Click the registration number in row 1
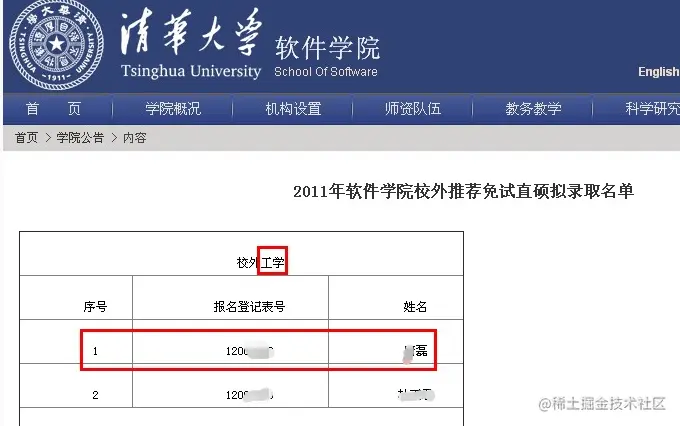680x426 pixels. click(250, 351)
